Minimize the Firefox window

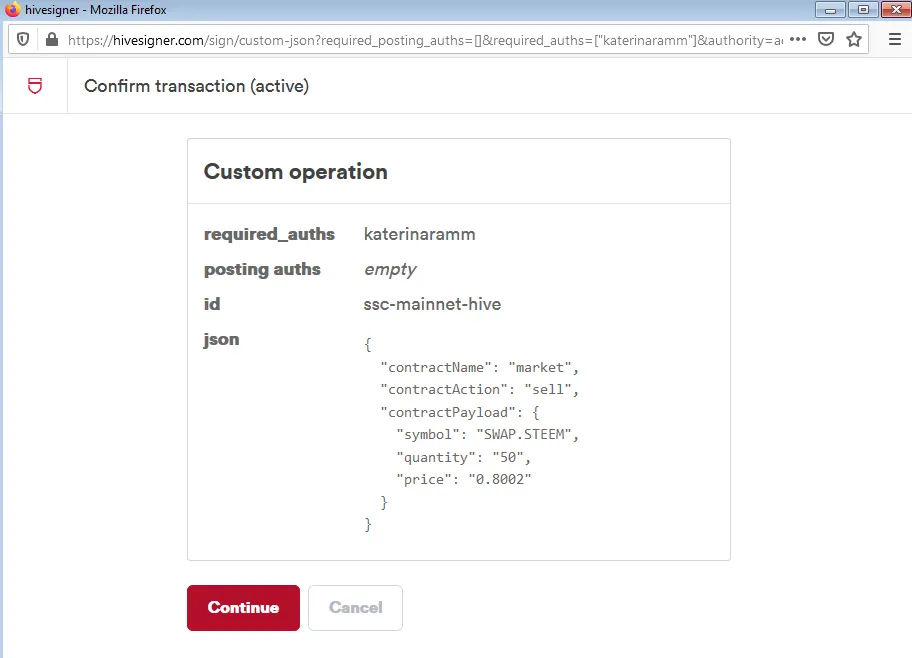pos(830,10)
